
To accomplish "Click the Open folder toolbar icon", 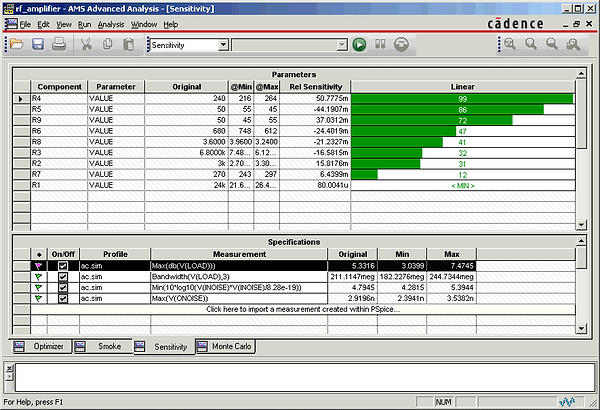I will pos(16,44).
